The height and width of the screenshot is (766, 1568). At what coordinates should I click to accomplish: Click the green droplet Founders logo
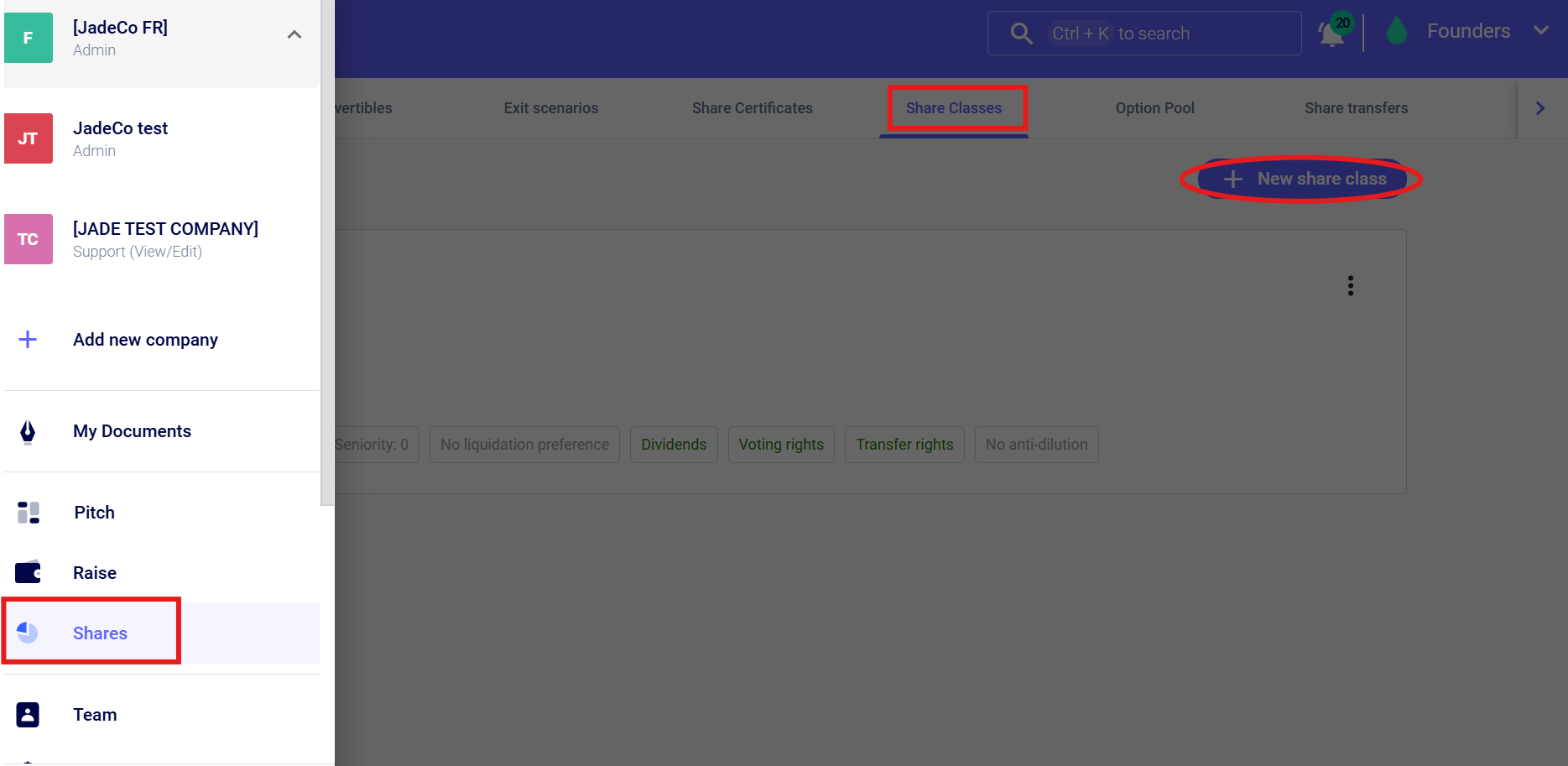[x=1397, y=32]
